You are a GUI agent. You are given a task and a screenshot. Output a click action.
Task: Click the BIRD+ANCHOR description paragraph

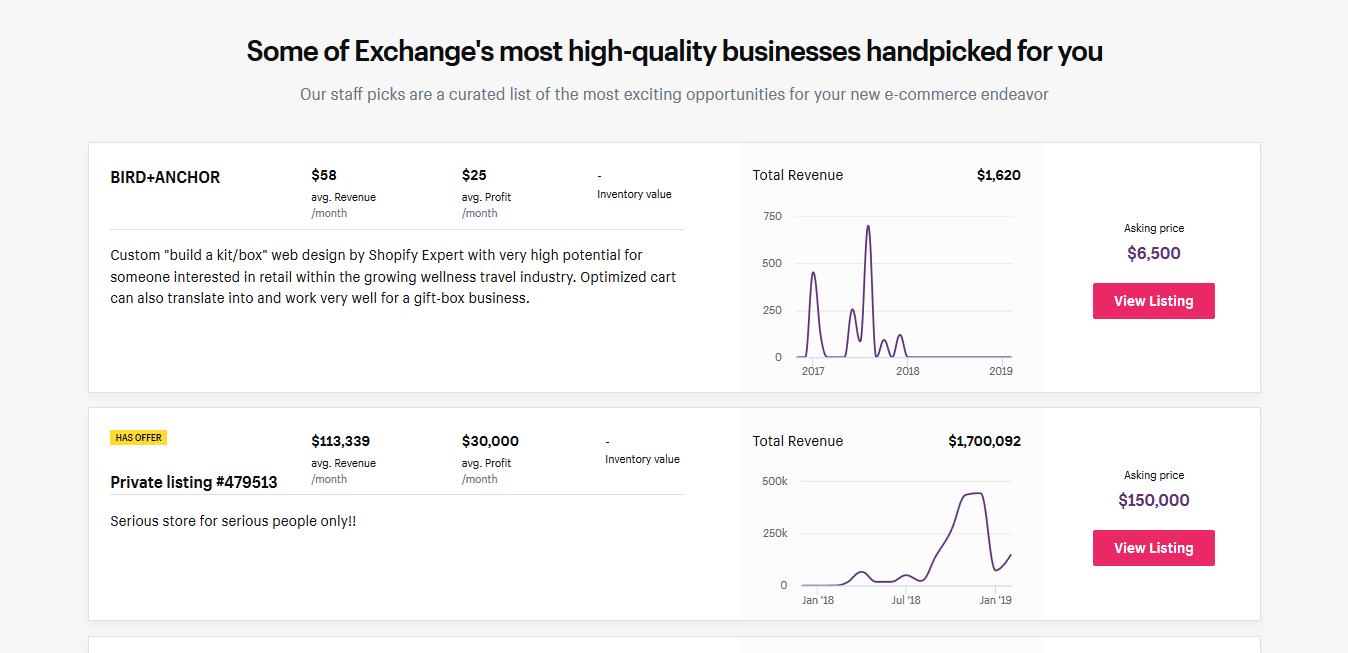[396, 277]
